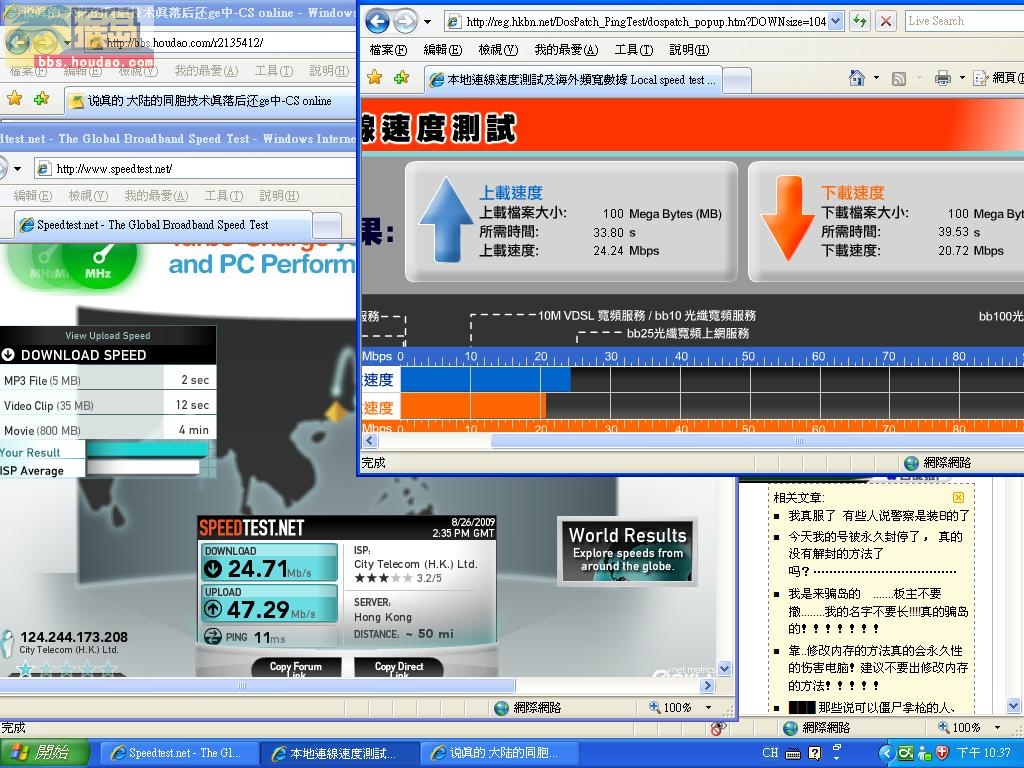
Task: Click the Live Search input box
Action: (x=964, y=21)
